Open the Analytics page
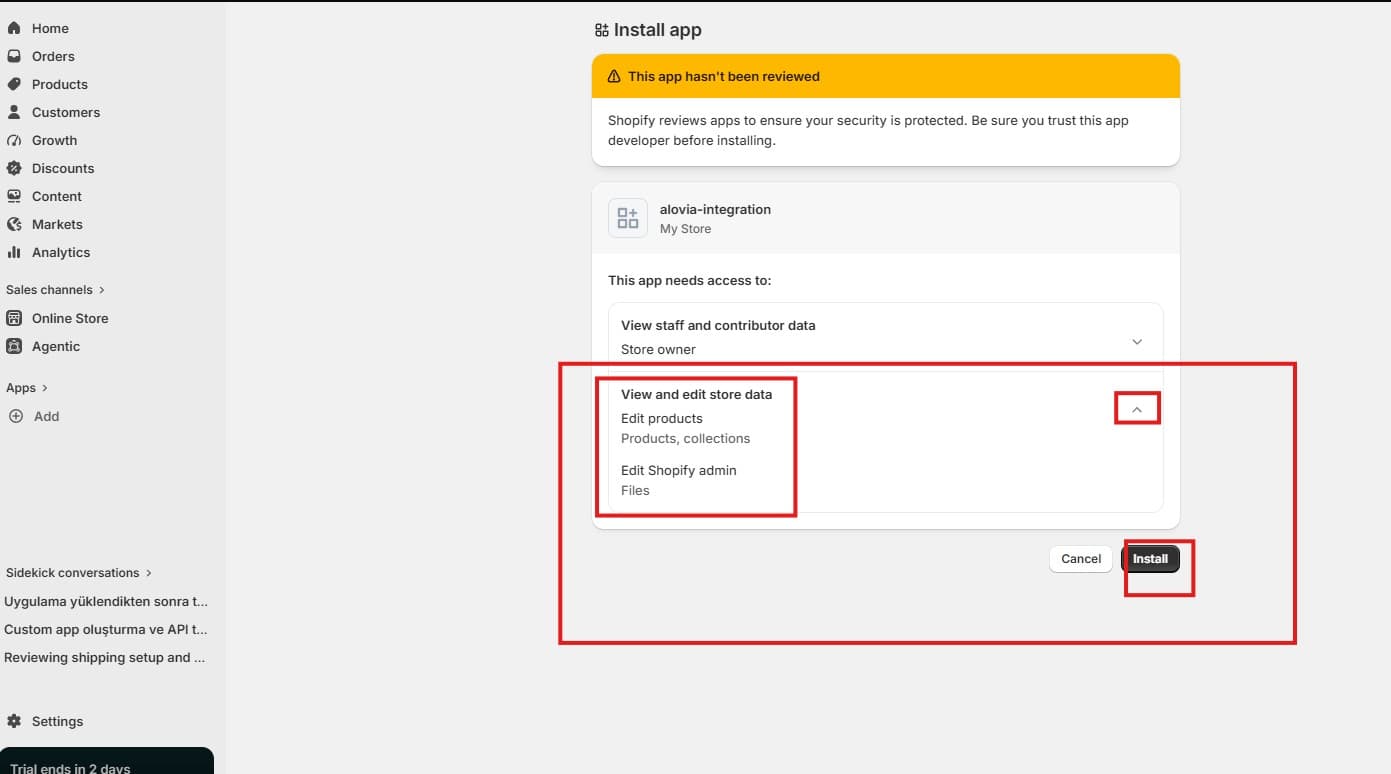The height and width of the screenshot is (774, 1391). [61, 252]
